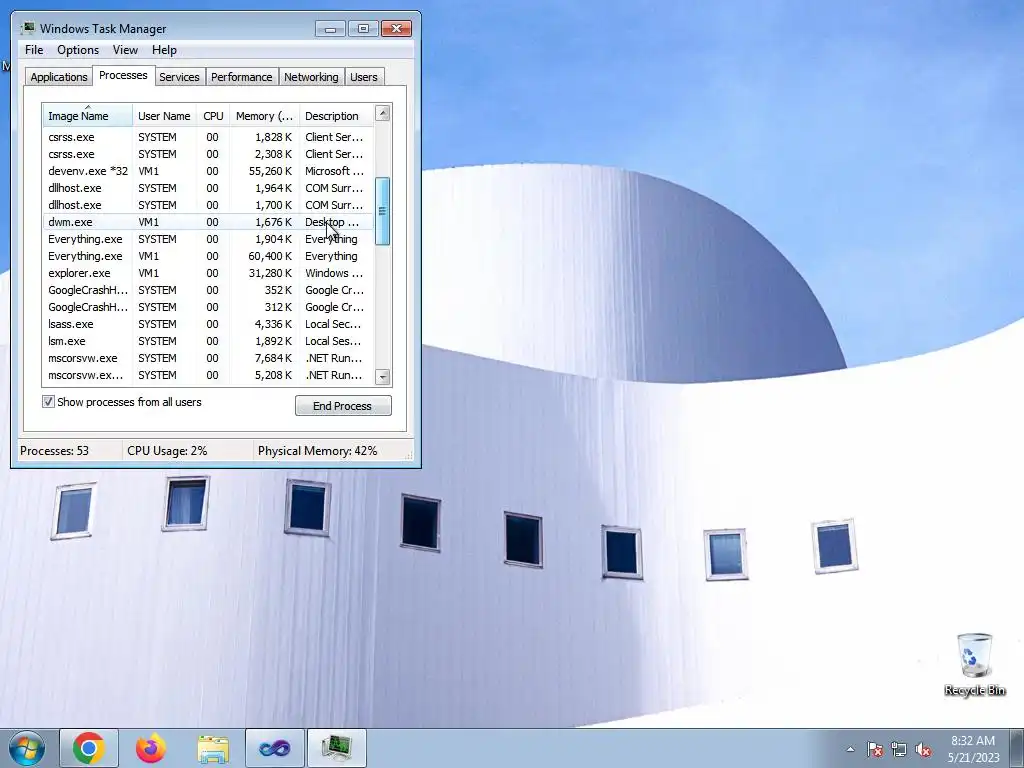The height and width of the screenshot is (768, 1024).
Task: Select GoogleCrashH... using 312 K
Action: point(208,307)
